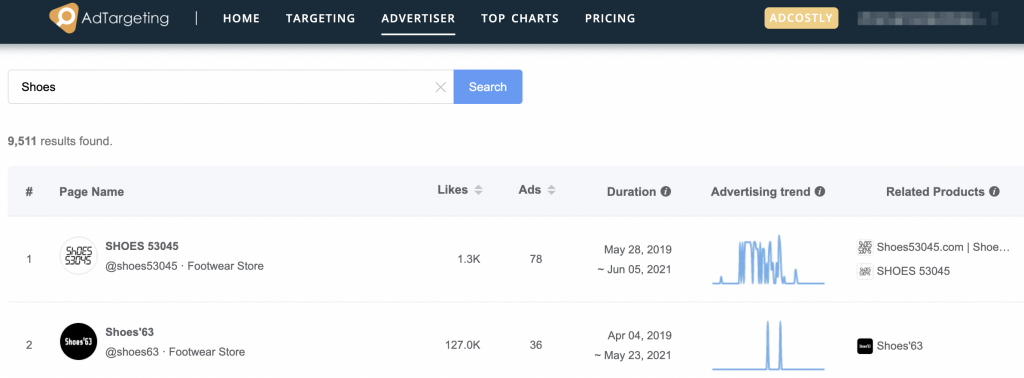Screen dimensions: 1024x378
Task: Open the PRICING page
Action: [610, 18]
